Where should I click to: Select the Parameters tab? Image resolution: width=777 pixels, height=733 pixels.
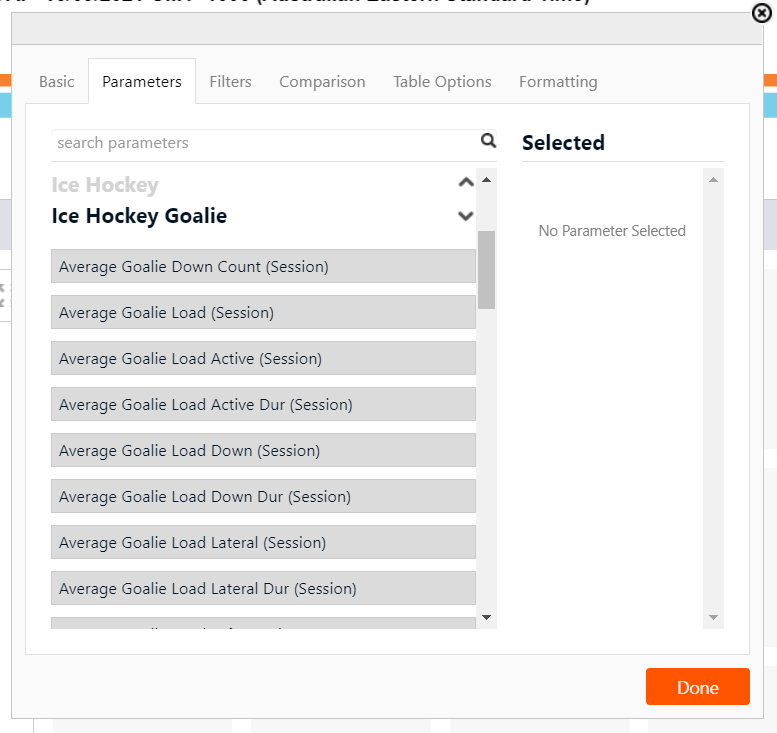[142, 81]
